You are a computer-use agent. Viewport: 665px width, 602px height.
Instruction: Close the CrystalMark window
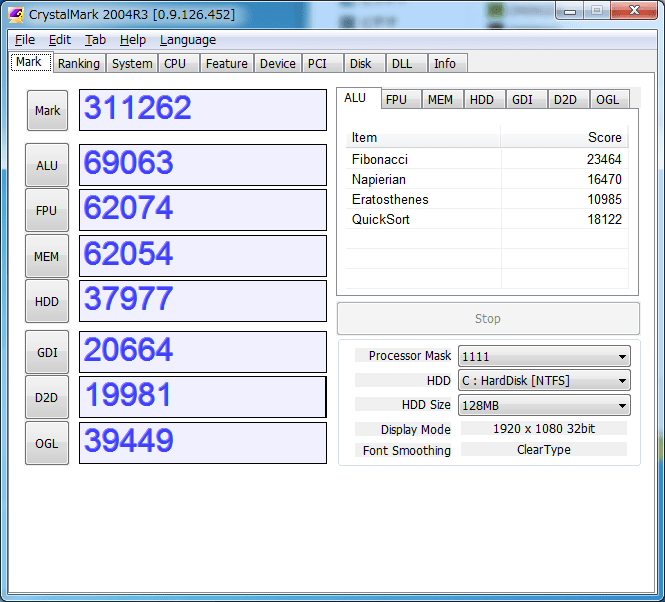(634, 10)
